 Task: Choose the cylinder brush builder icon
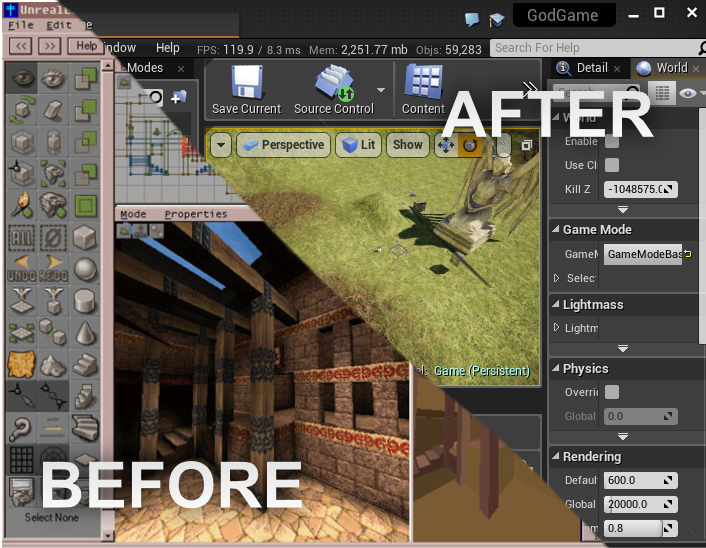pos(85,301)
